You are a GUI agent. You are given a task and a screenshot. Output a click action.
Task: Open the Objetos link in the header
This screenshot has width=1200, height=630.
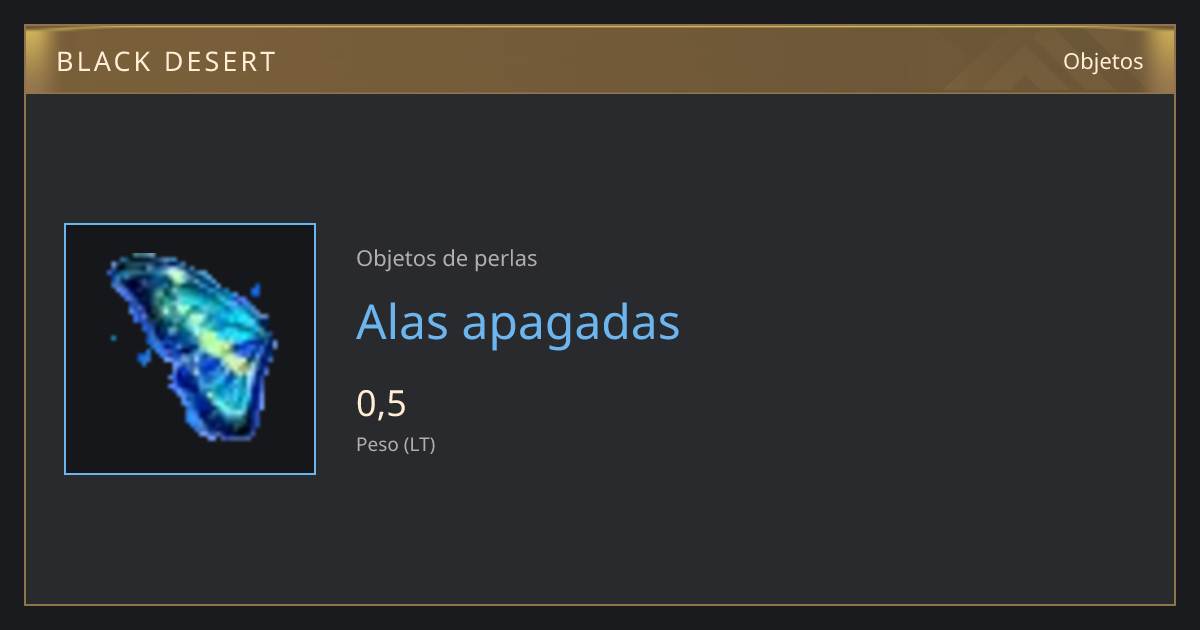(x=1103, y=61)
